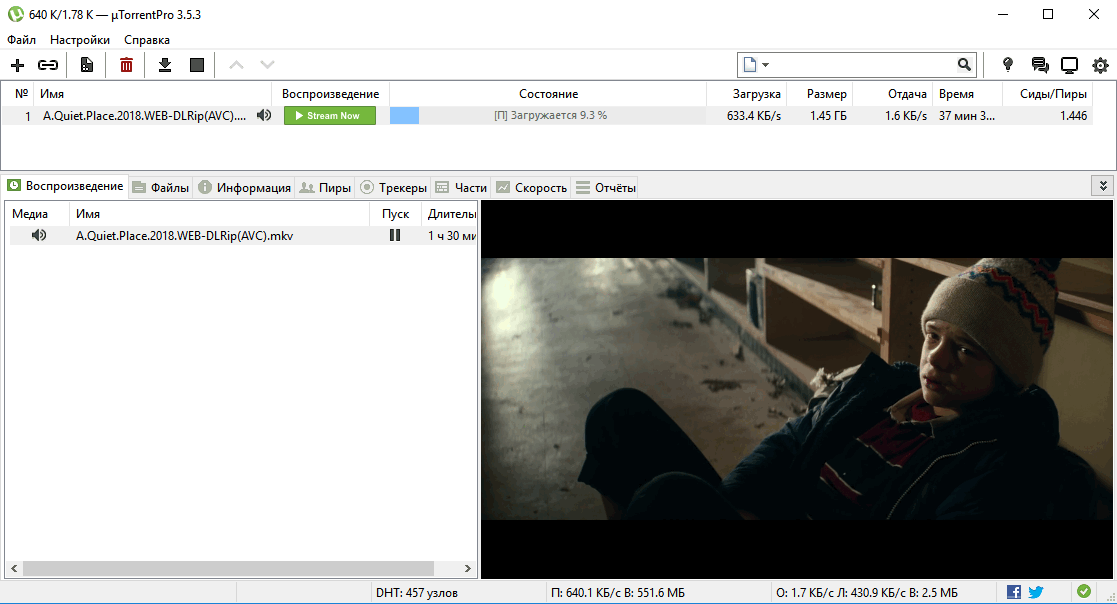Open preferences gear icon
This screenshot has width=1117, height=604.
pos(1101,66)
